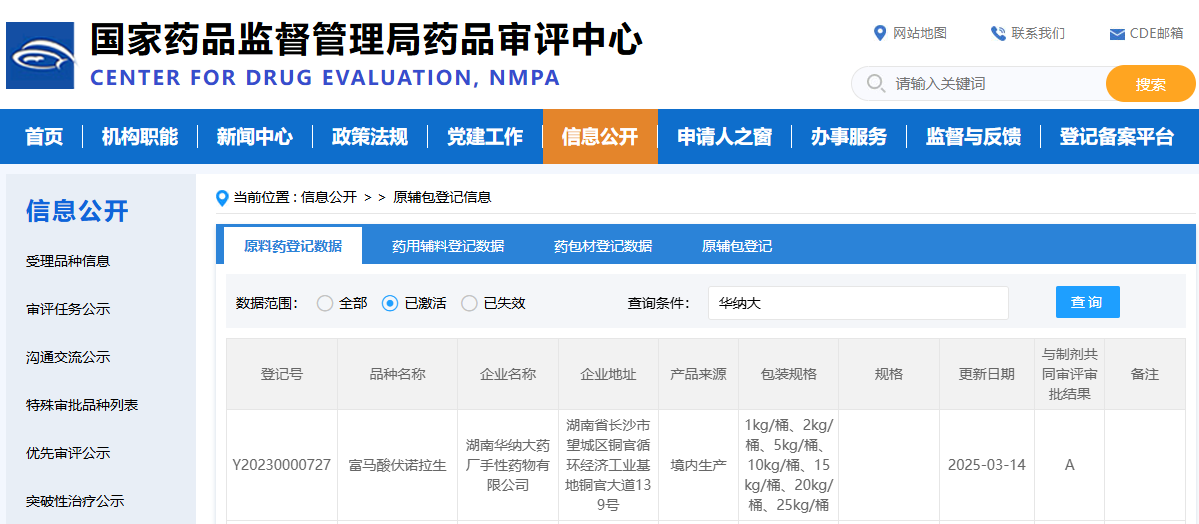Switch to the 药用辅料登记数据 tab
This screenshot has height=524, width=1199.
[x=447, y=246]
